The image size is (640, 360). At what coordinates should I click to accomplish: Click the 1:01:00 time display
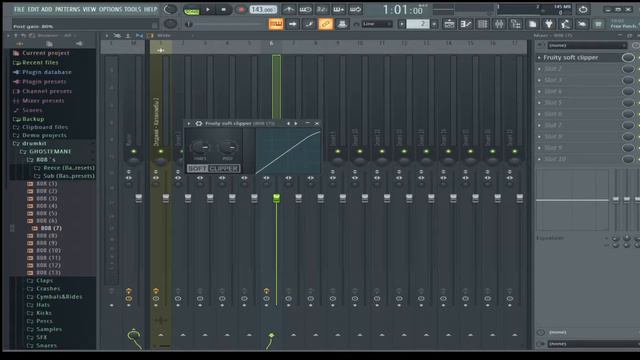403,9
